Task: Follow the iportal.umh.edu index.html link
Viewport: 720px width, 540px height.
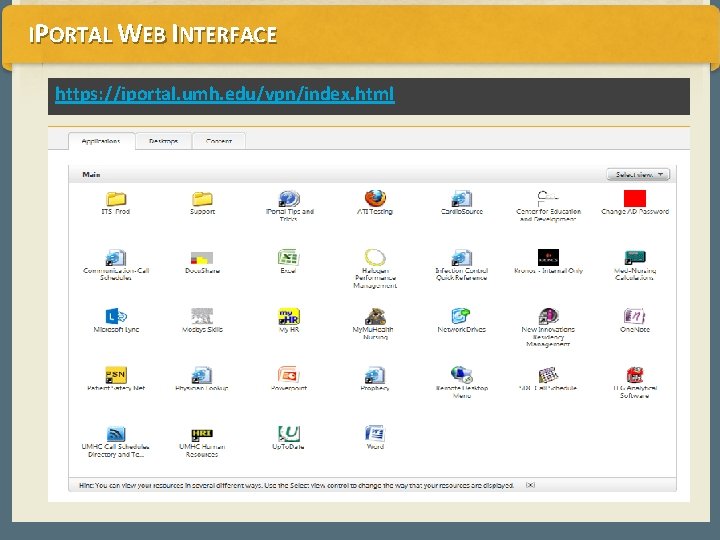Action: [x=225, y=94]
